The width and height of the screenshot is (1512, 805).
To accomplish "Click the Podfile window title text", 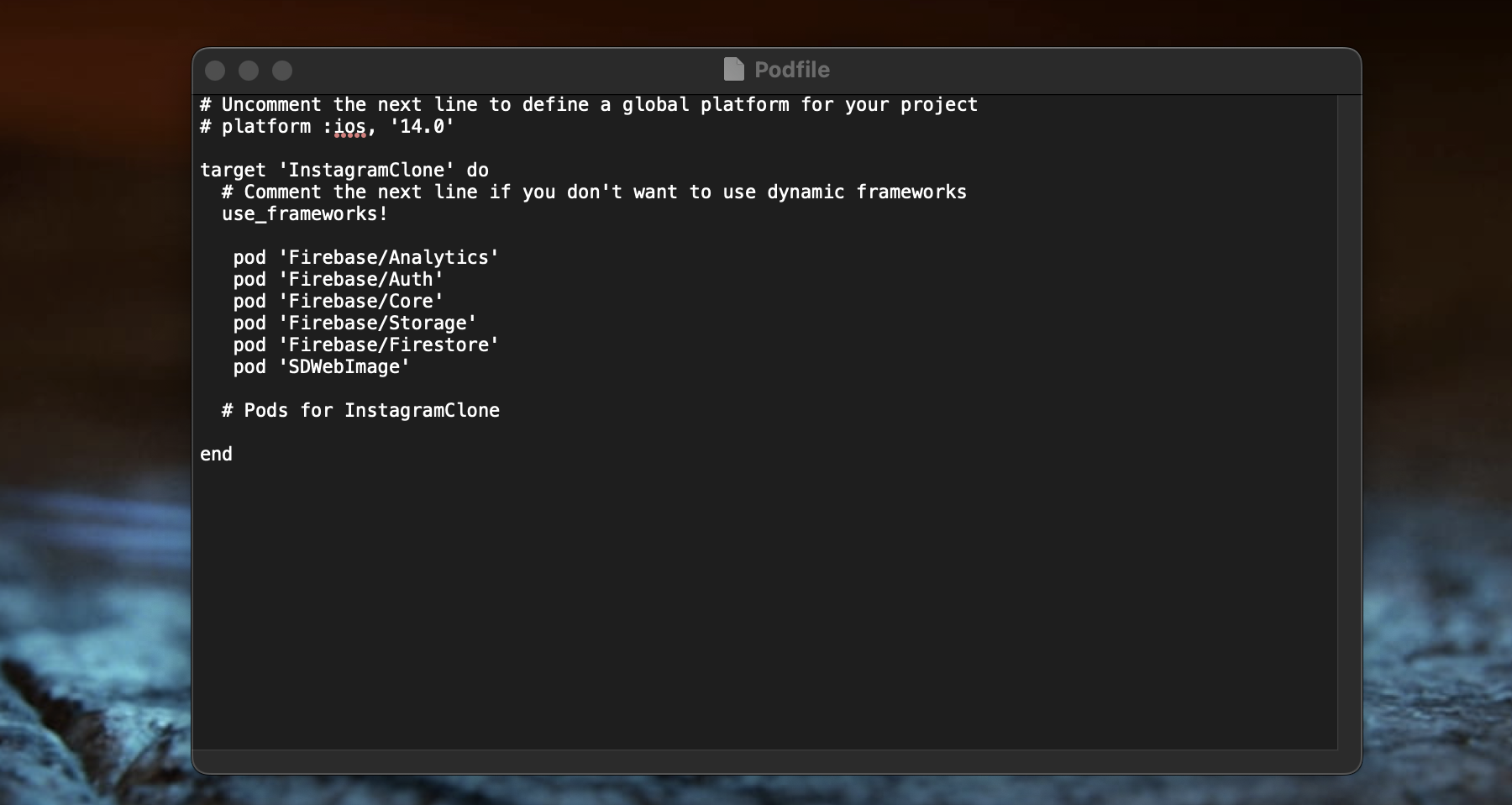I will pyautogui.click(x=792, y=70).
